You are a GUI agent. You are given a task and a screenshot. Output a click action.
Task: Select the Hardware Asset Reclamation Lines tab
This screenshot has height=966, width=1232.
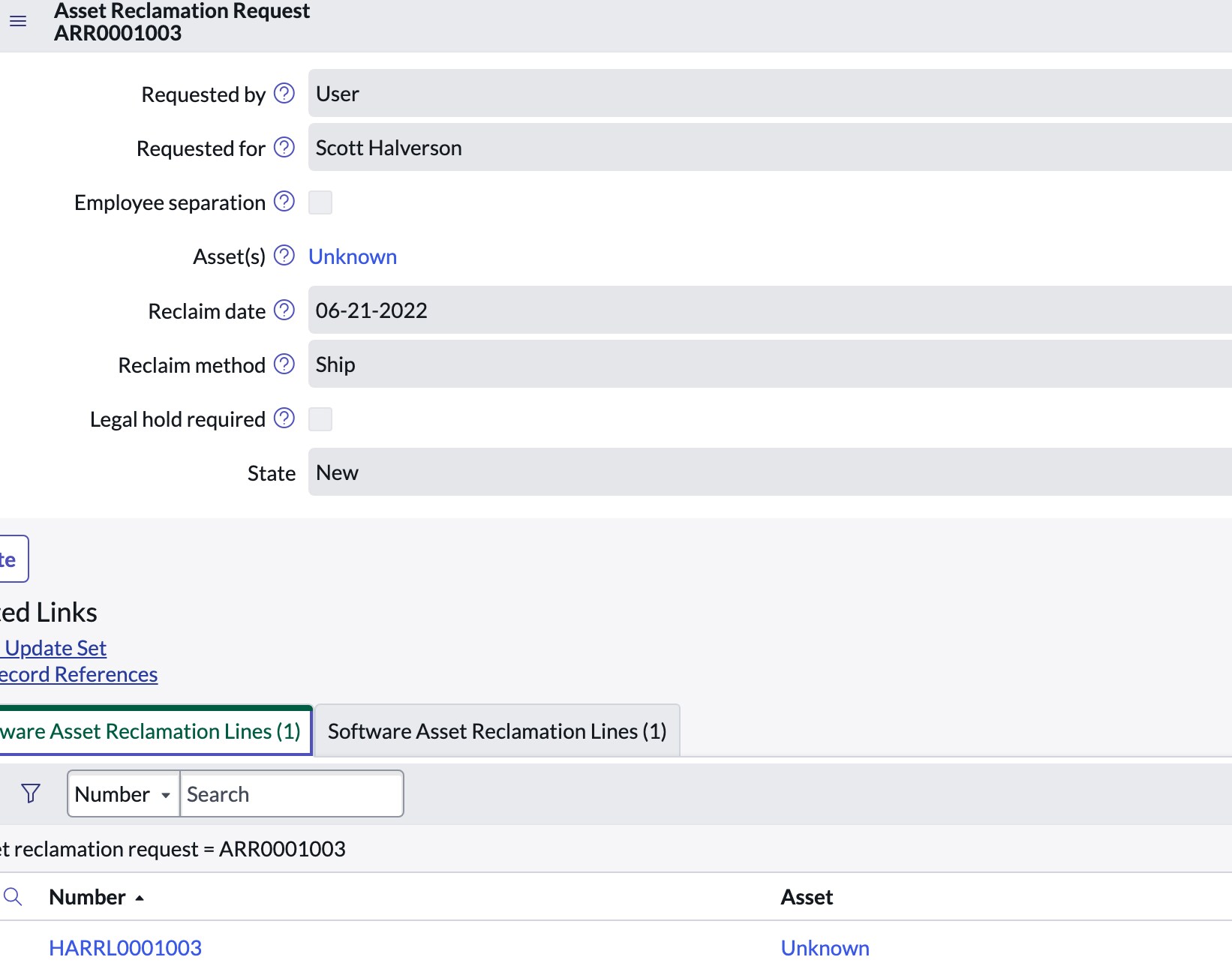150,731
